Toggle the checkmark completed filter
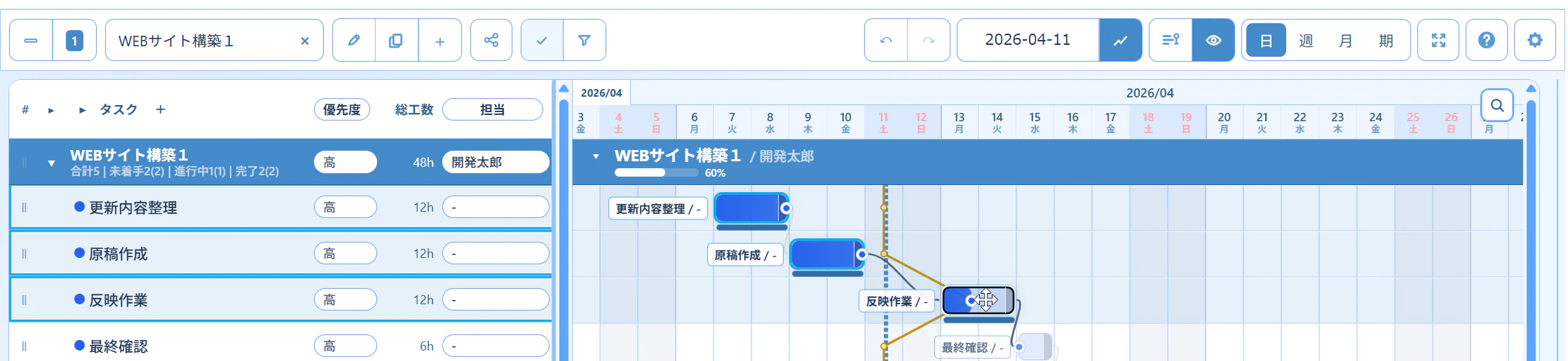Screen dimensions: 1568x361 click(x=542, y=41)
